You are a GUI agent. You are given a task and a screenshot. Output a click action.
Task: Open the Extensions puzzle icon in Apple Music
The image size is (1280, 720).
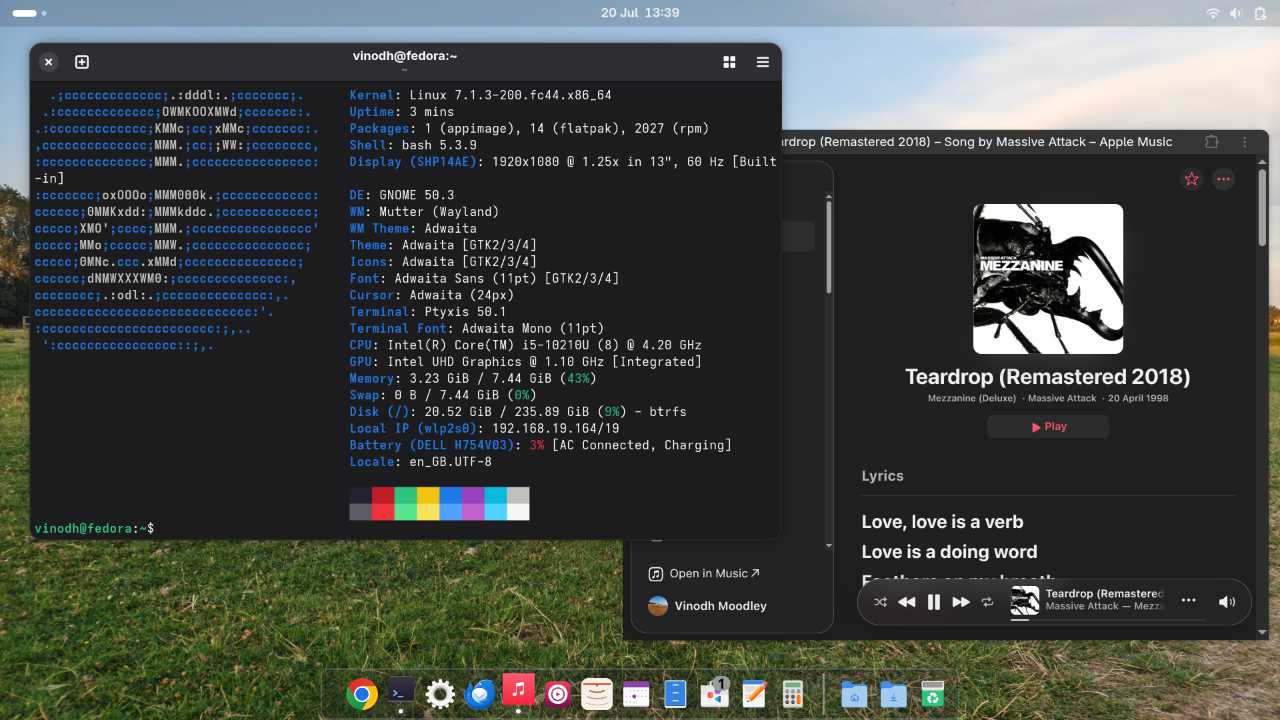pyautogui.click(x=1211, y=142)
